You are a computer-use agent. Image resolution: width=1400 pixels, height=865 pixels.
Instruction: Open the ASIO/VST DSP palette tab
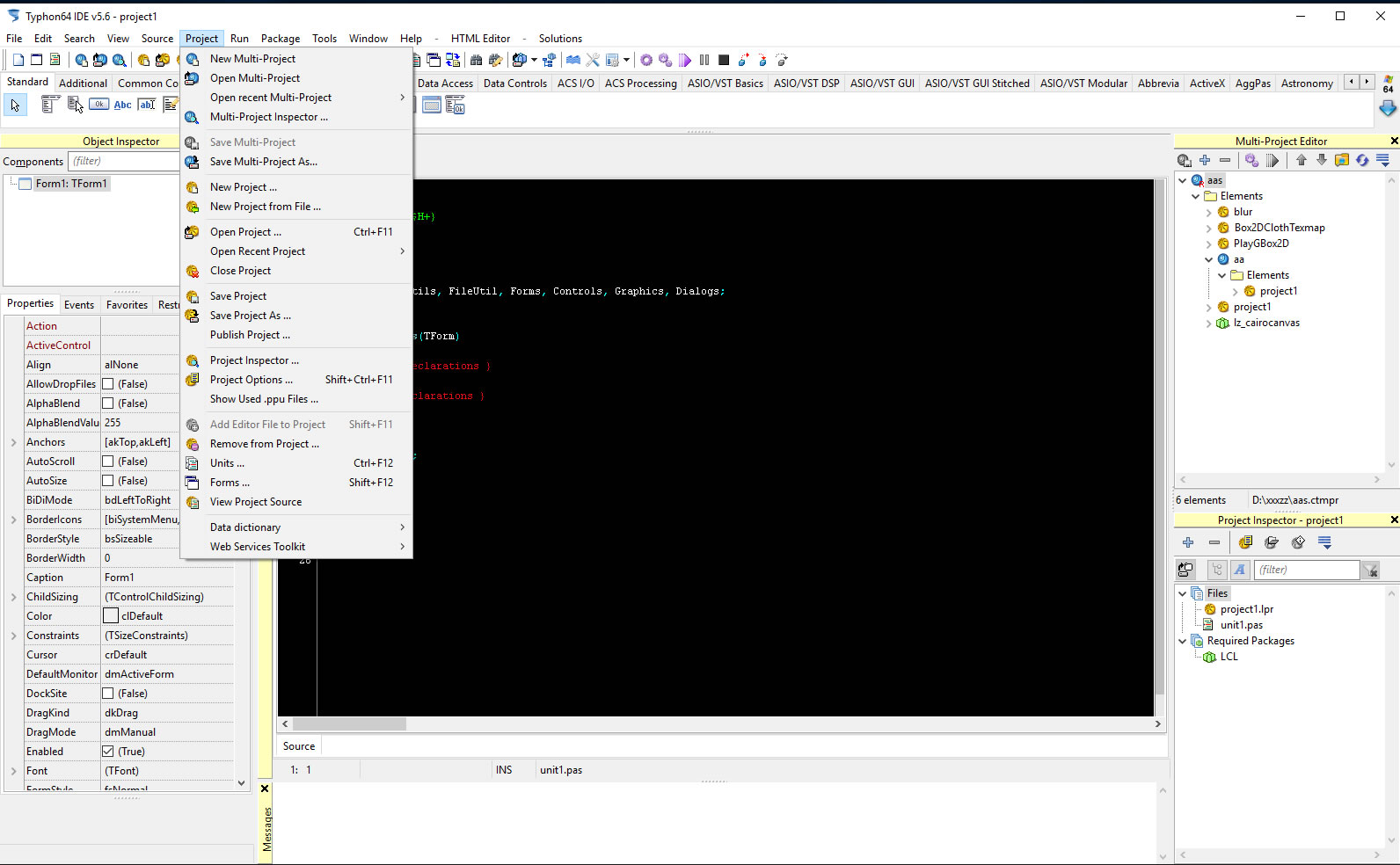[806, 84]
